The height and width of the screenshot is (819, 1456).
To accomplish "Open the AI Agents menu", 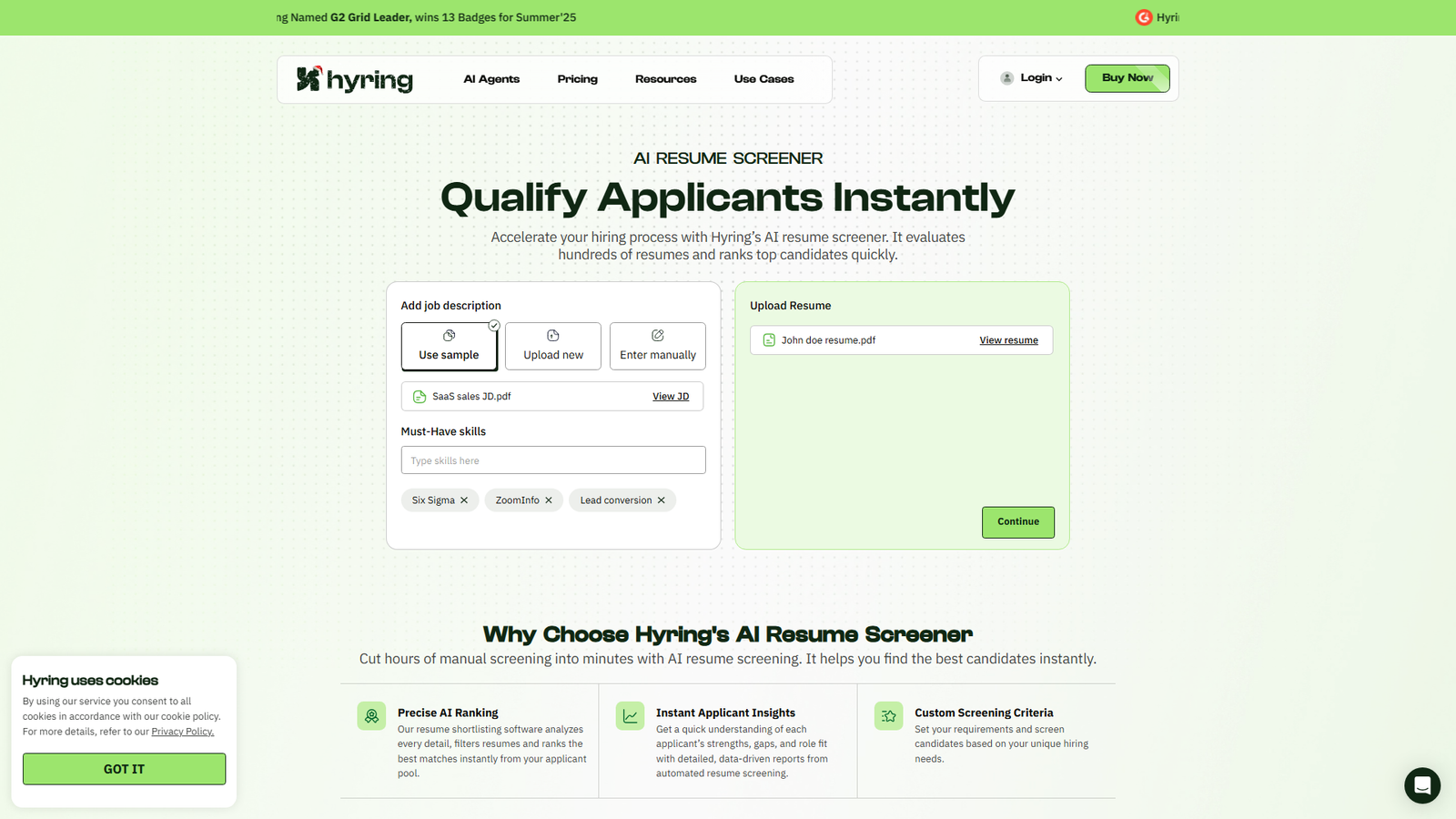I will [491, 79].
